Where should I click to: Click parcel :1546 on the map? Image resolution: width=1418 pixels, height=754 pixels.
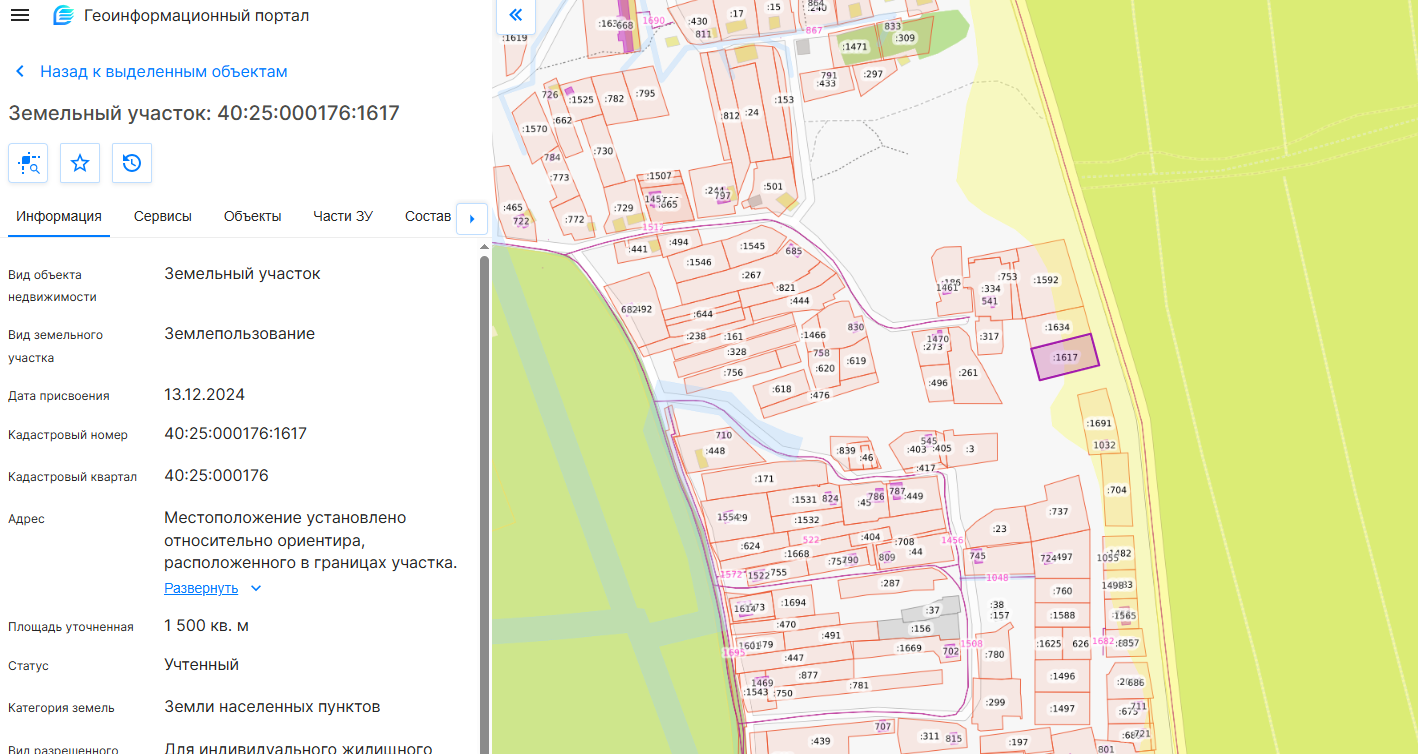click(x=699, y=262)
